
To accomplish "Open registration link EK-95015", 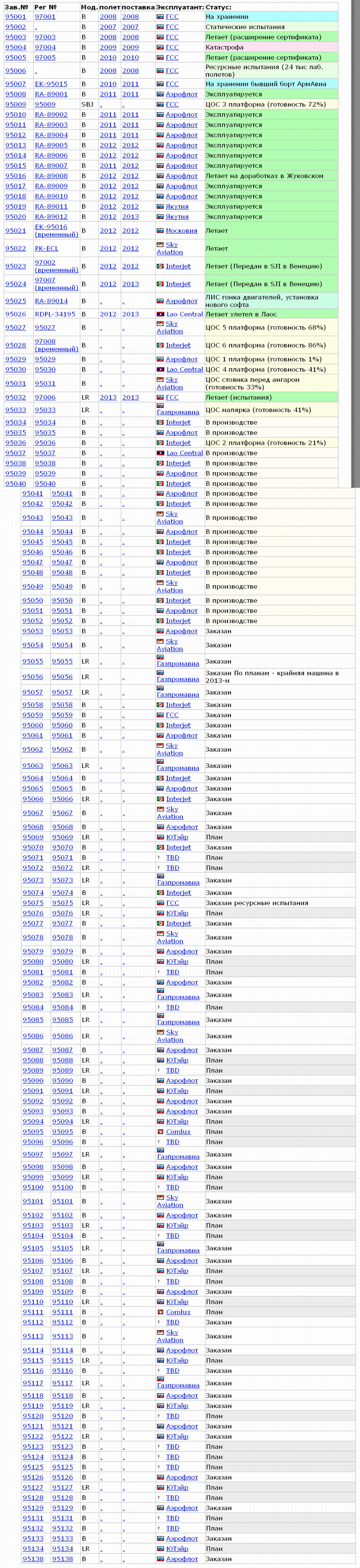I will coord(51,84).
